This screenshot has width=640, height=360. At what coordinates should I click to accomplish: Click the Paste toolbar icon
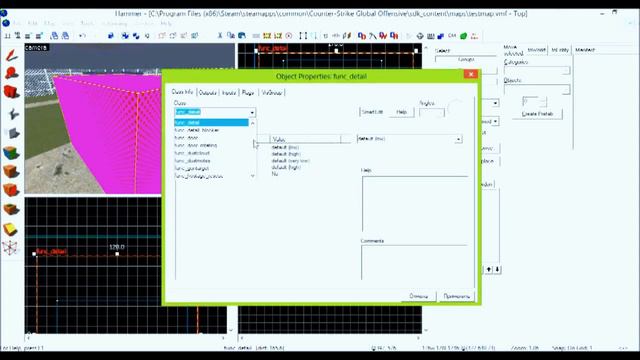pyautogui.click(x=242, y=36)
